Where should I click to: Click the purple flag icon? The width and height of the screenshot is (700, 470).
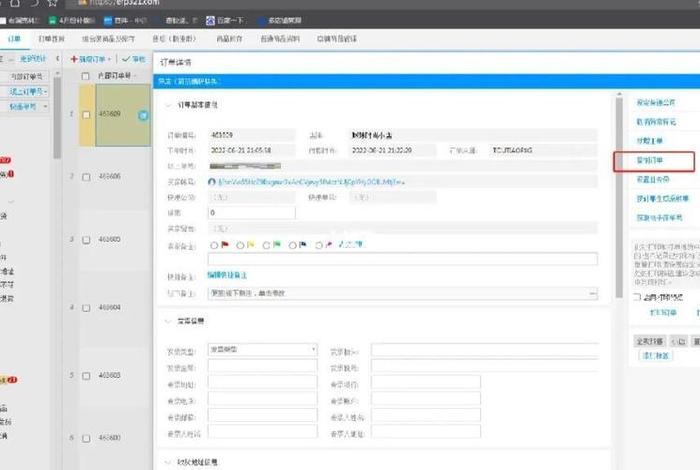(329, 245)
